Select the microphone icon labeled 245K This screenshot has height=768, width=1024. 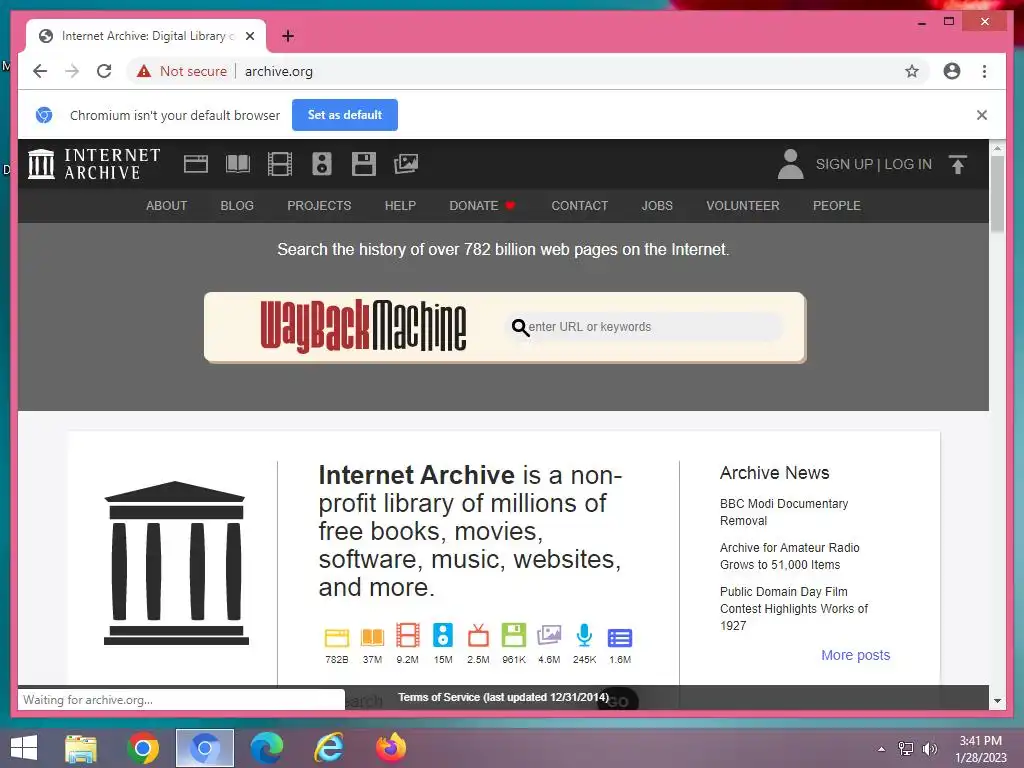coord(584,635)
